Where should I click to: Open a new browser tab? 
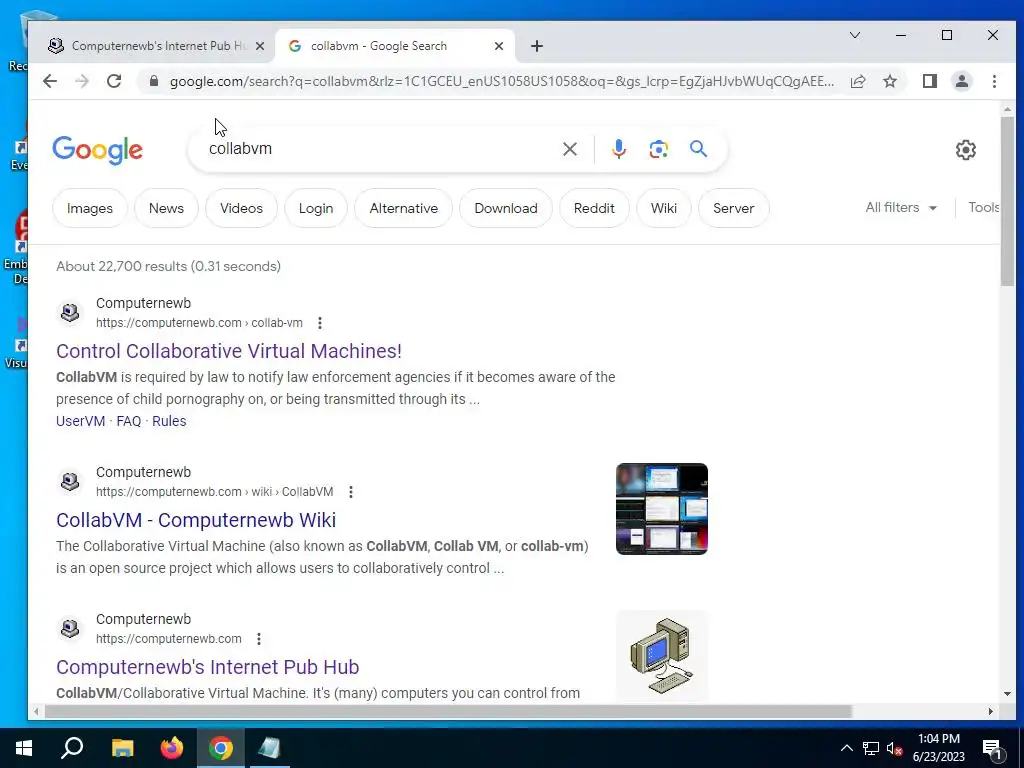(537, 46)
